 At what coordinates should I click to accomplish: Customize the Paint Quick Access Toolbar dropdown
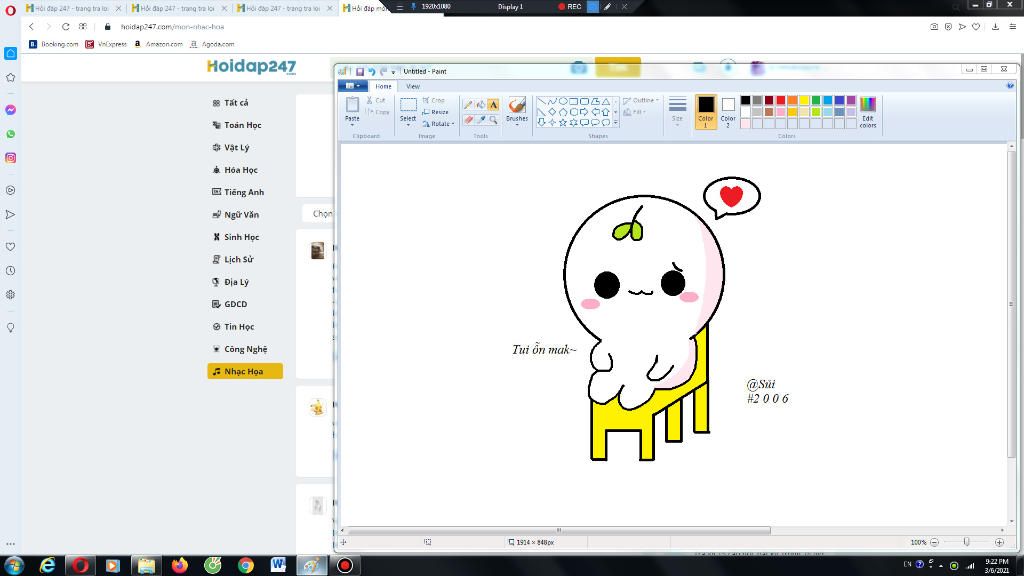click(393, 72)
